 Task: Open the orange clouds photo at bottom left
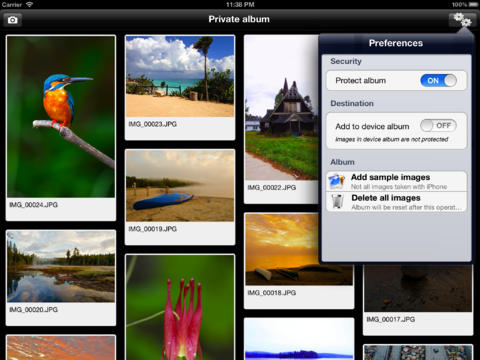(x=61, y=348)
